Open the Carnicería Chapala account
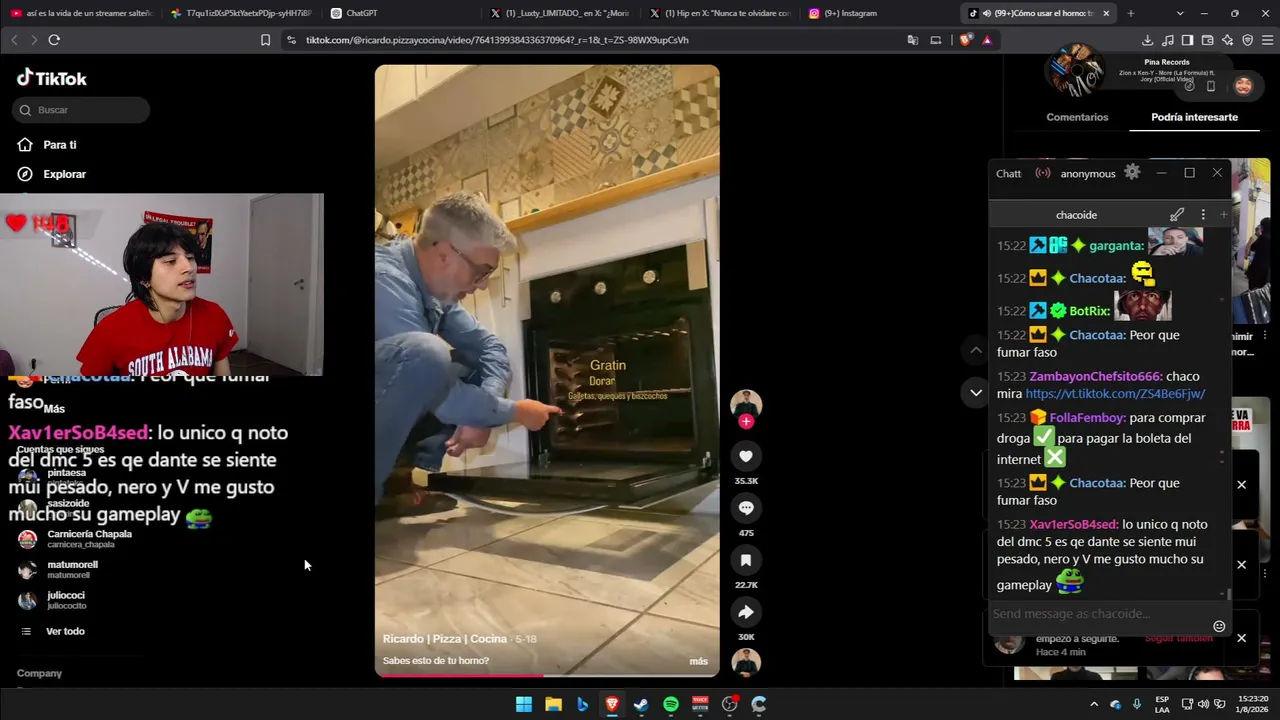The height and width of the screenshot is (720, 1280). (x=76, y=539)
